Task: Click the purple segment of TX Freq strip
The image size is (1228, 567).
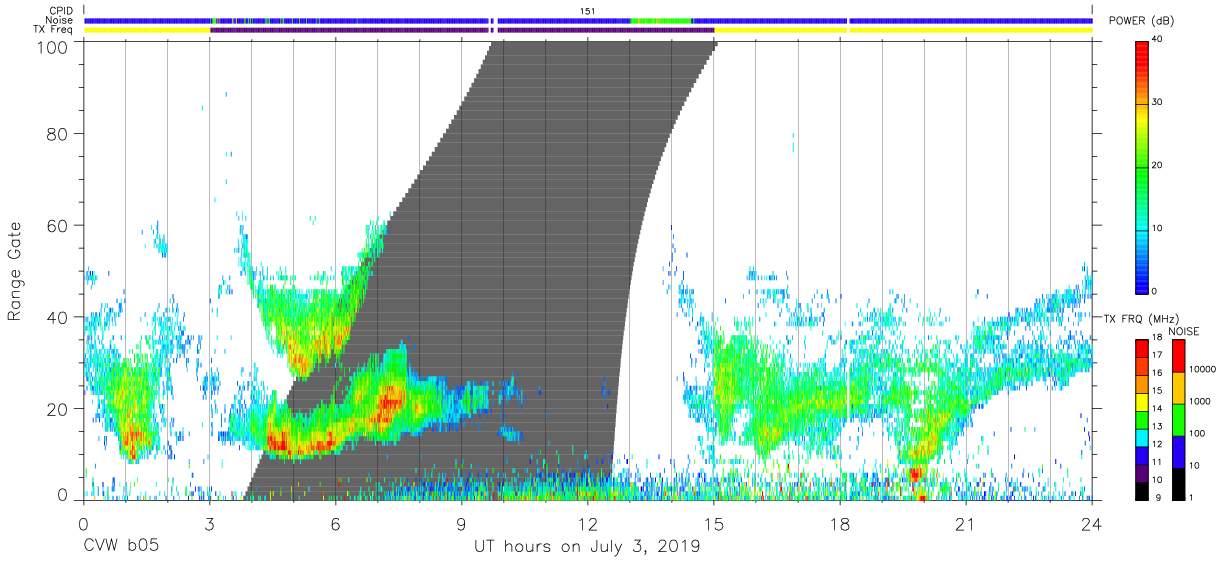Action: [x=462, y=30]
